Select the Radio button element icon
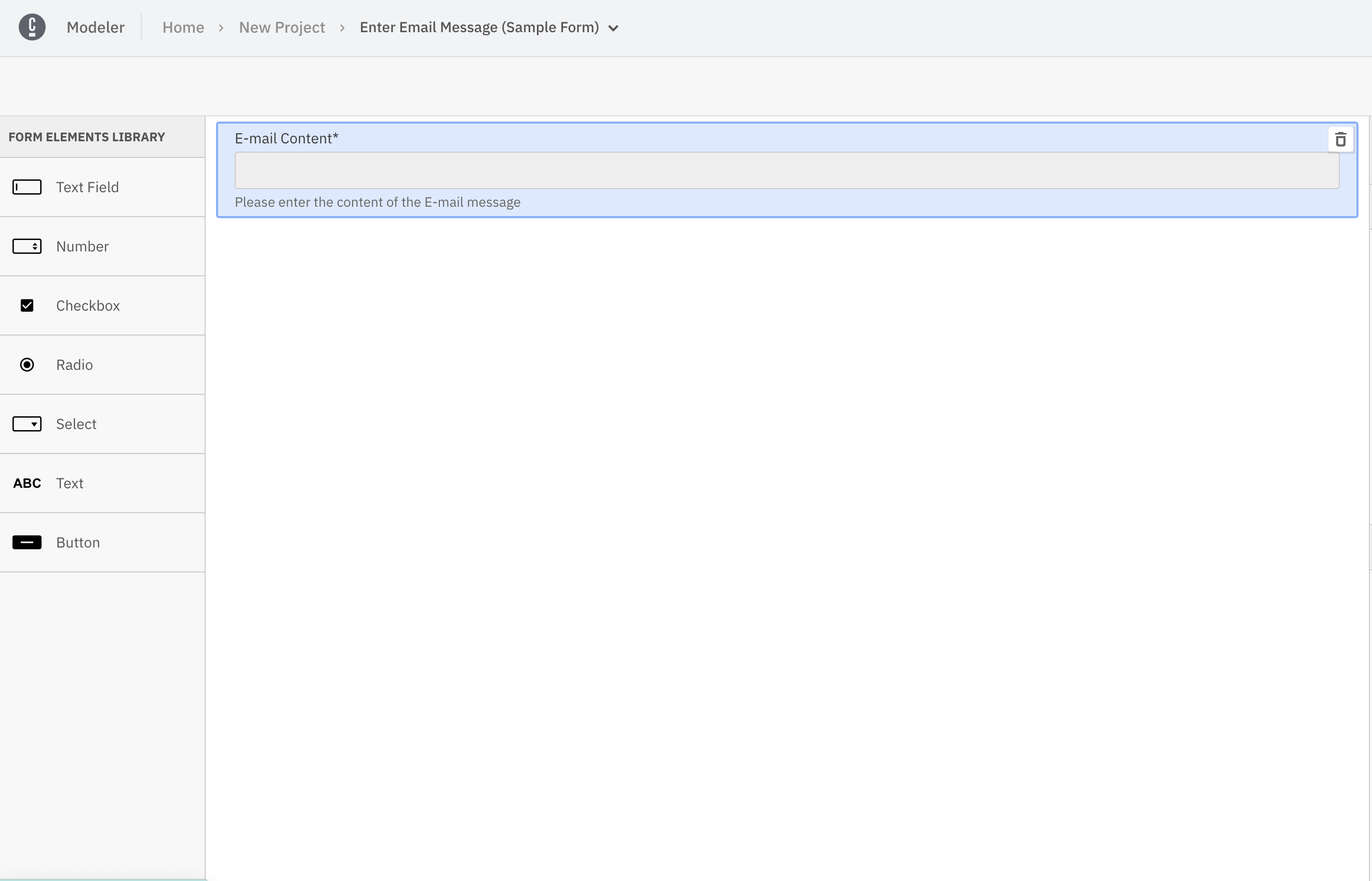This screenshot has width=1372, height=881. (x=26, y=364)
